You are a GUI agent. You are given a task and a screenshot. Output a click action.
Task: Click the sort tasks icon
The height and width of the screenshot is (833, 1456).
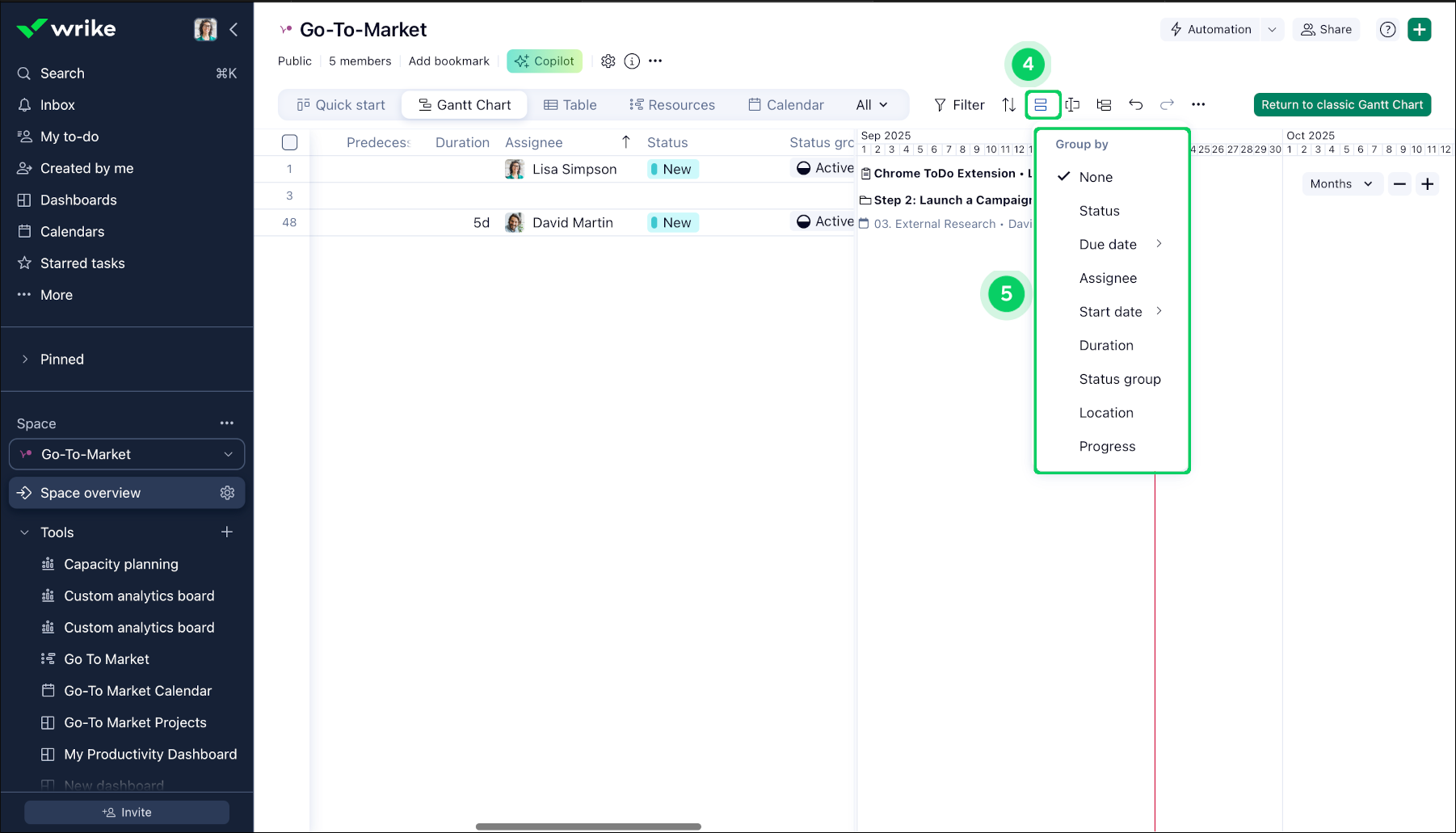tap(1008, 104)
